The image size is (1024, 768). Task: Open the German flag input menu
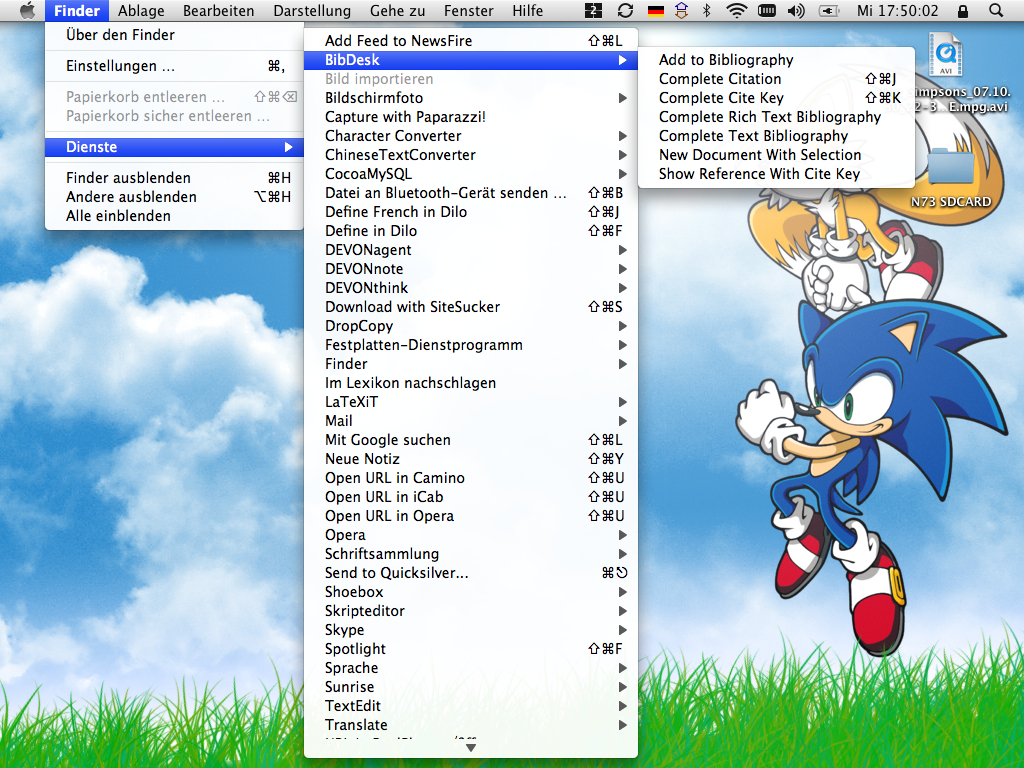pos(655,10)
